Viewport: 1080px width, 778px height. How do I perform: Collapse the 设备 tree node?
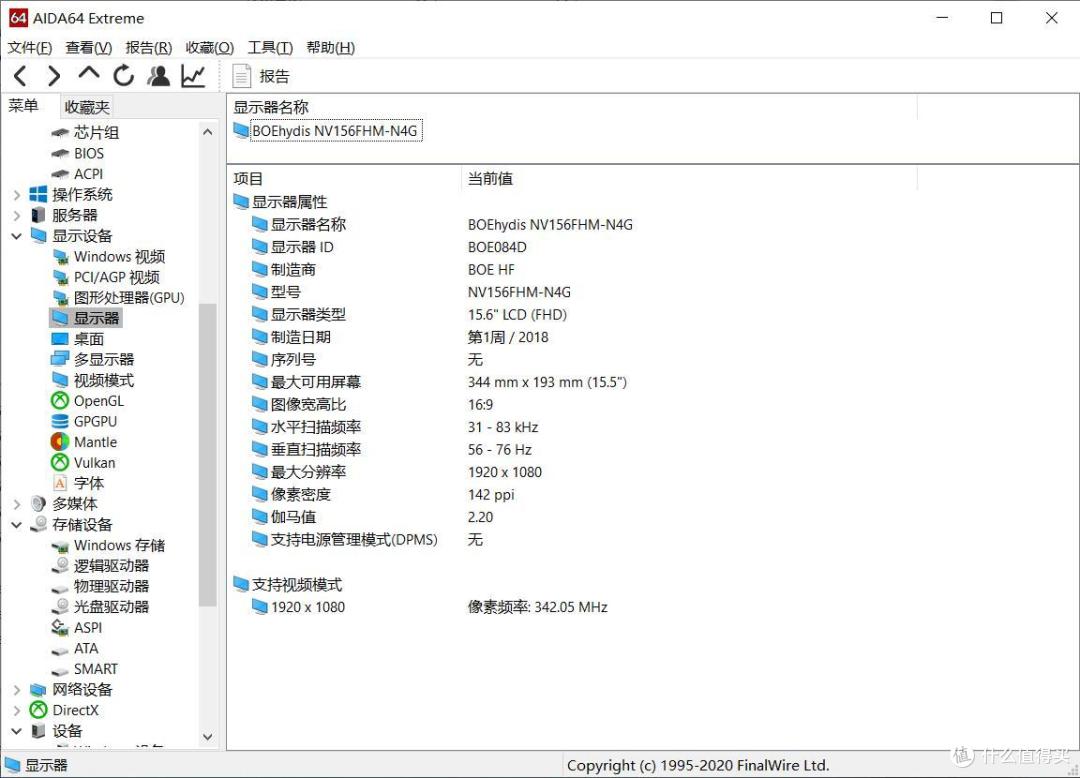(17, 731)
